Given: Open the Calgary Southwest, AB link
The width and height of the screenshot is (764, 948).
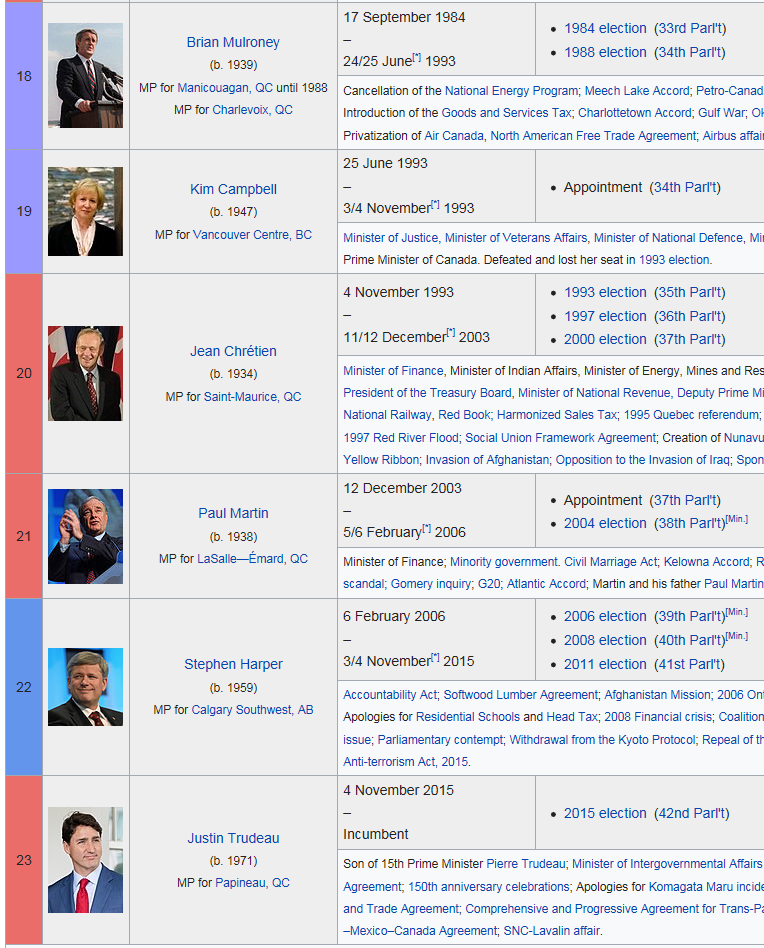Looking at the screenshot, I should [x=253, y=710].
